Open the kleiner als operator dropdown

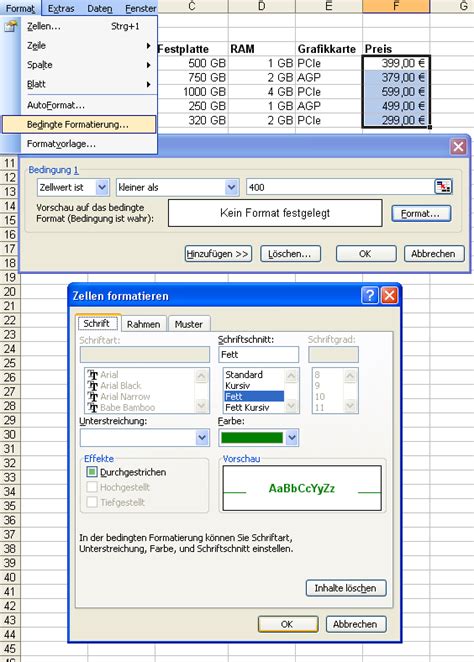click(x=231, y=187)
